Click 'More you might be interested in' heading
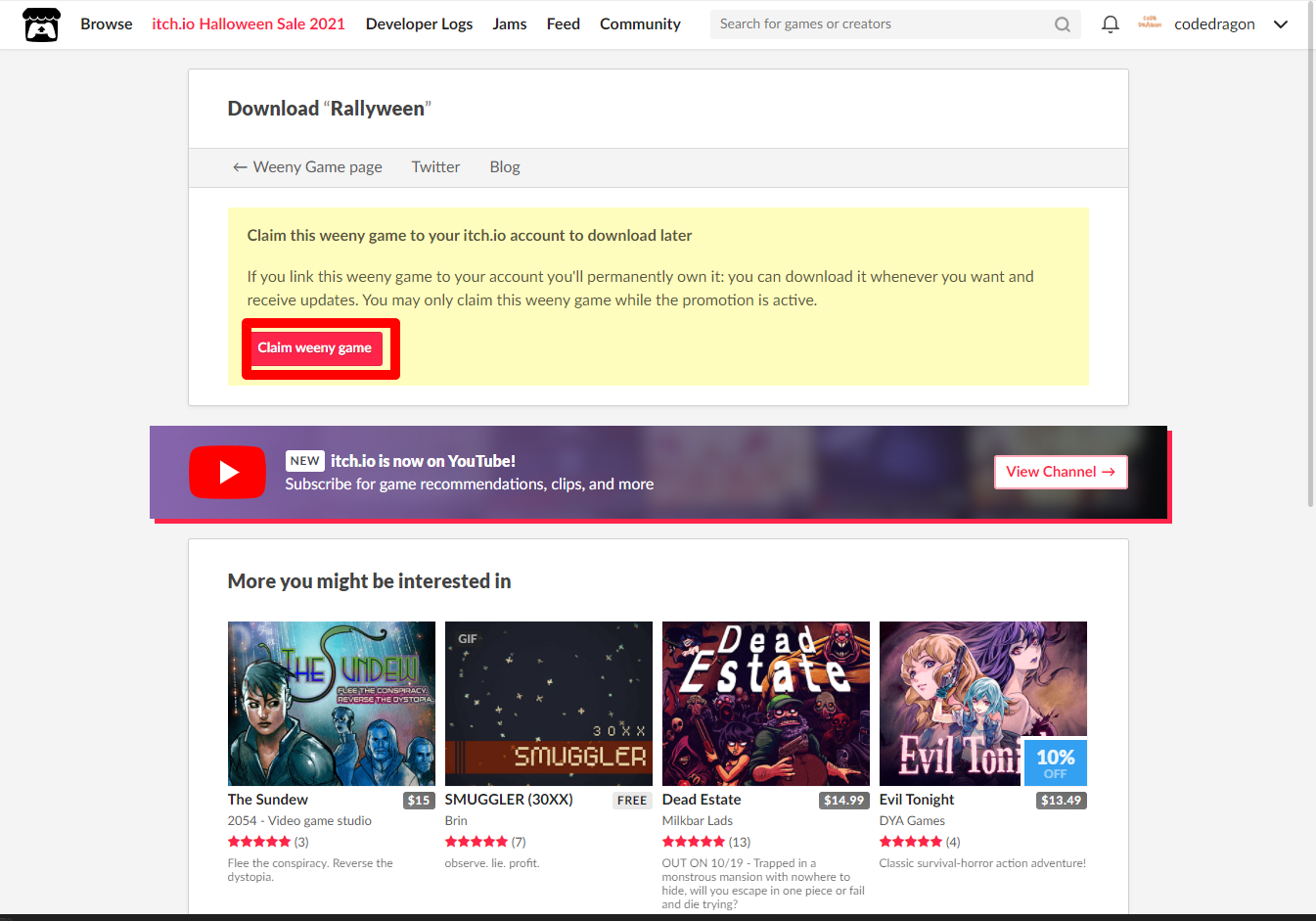The image size is (1316, 921). pyautogui.click(x=370, y=581)
